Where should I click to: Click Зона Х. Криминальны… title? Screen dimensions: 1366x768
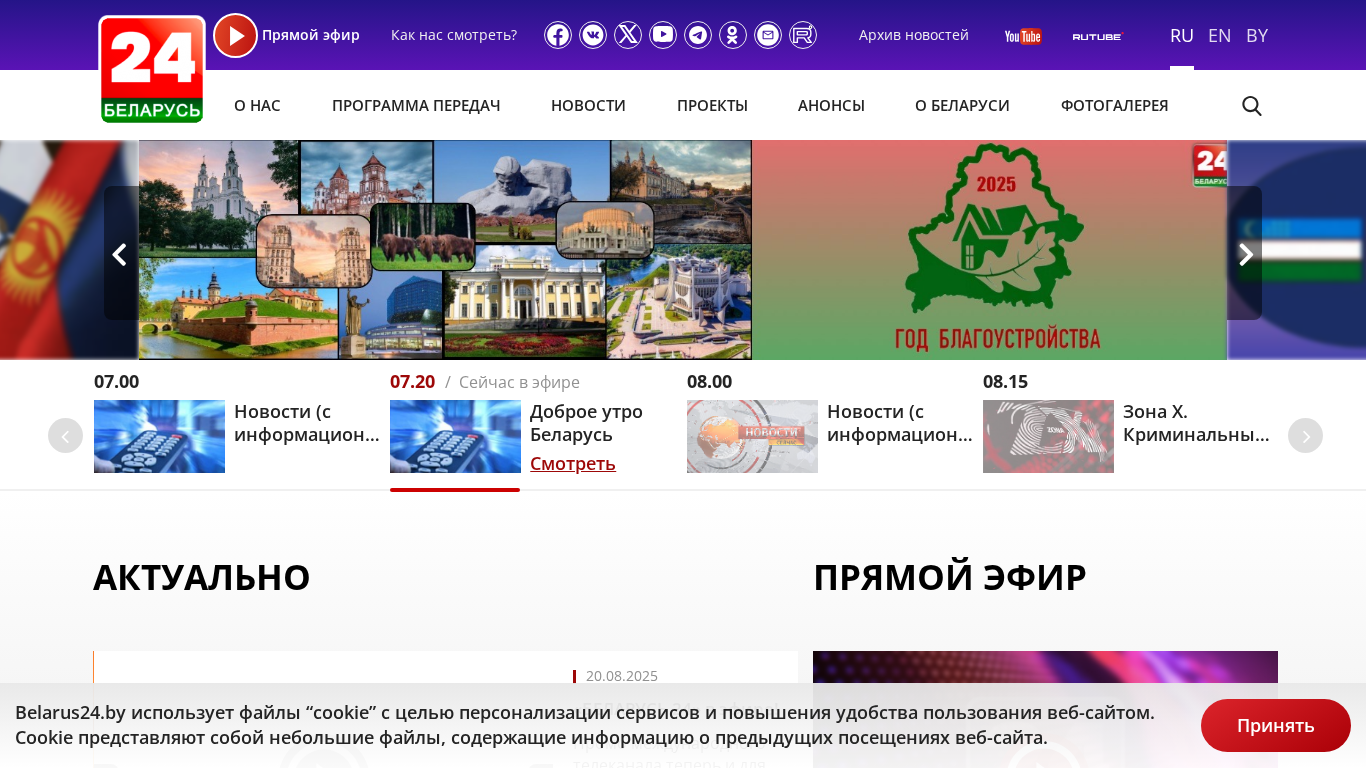pos(1196,424)
